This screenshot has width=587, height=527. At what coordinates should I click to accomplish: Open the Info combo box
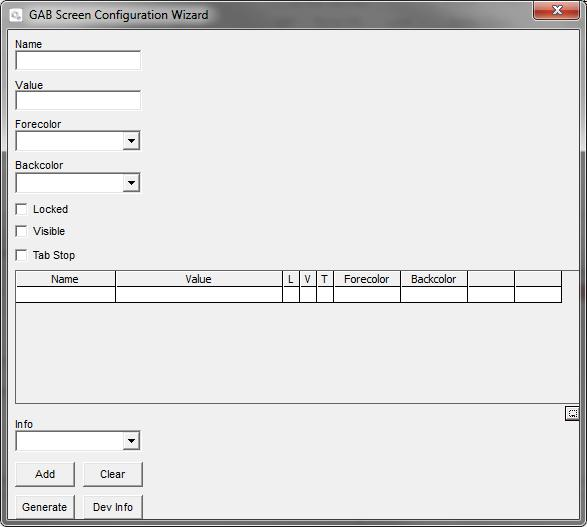(x=131, y=441)
